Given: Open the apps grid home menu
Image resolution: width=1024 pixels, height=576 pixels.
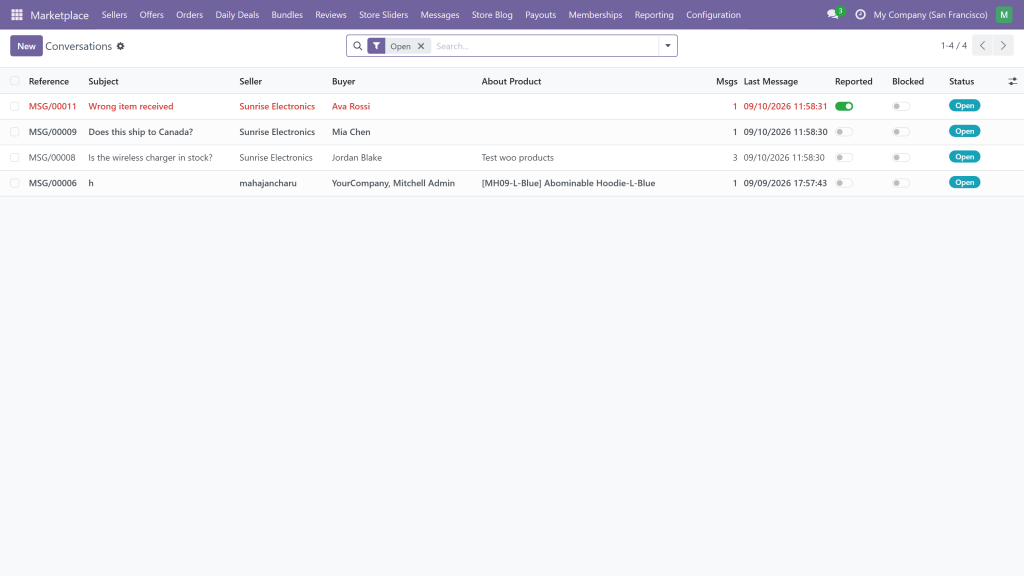Looking at the screenshot, I should click(17, 14).
